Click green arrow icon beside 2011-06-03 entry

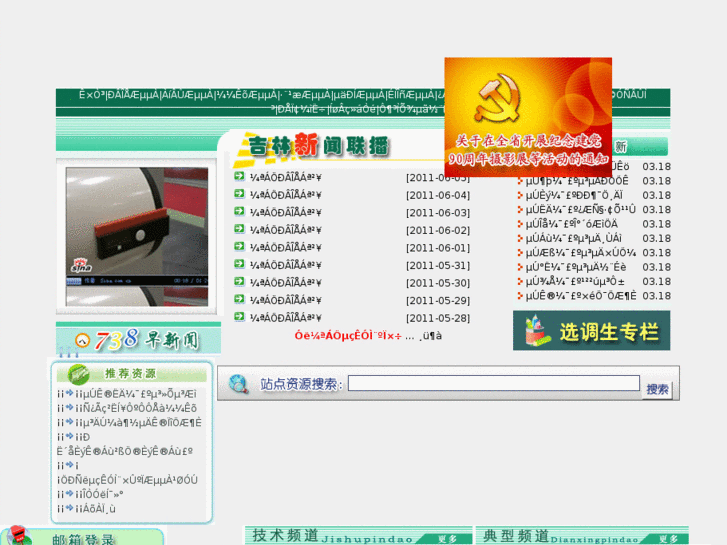point(239,211)
